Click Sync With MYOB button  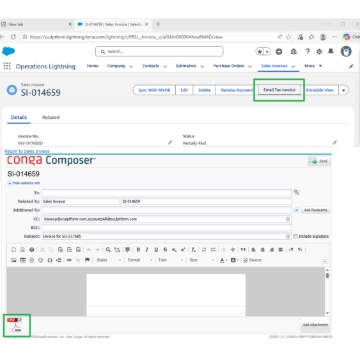point(154,90)
